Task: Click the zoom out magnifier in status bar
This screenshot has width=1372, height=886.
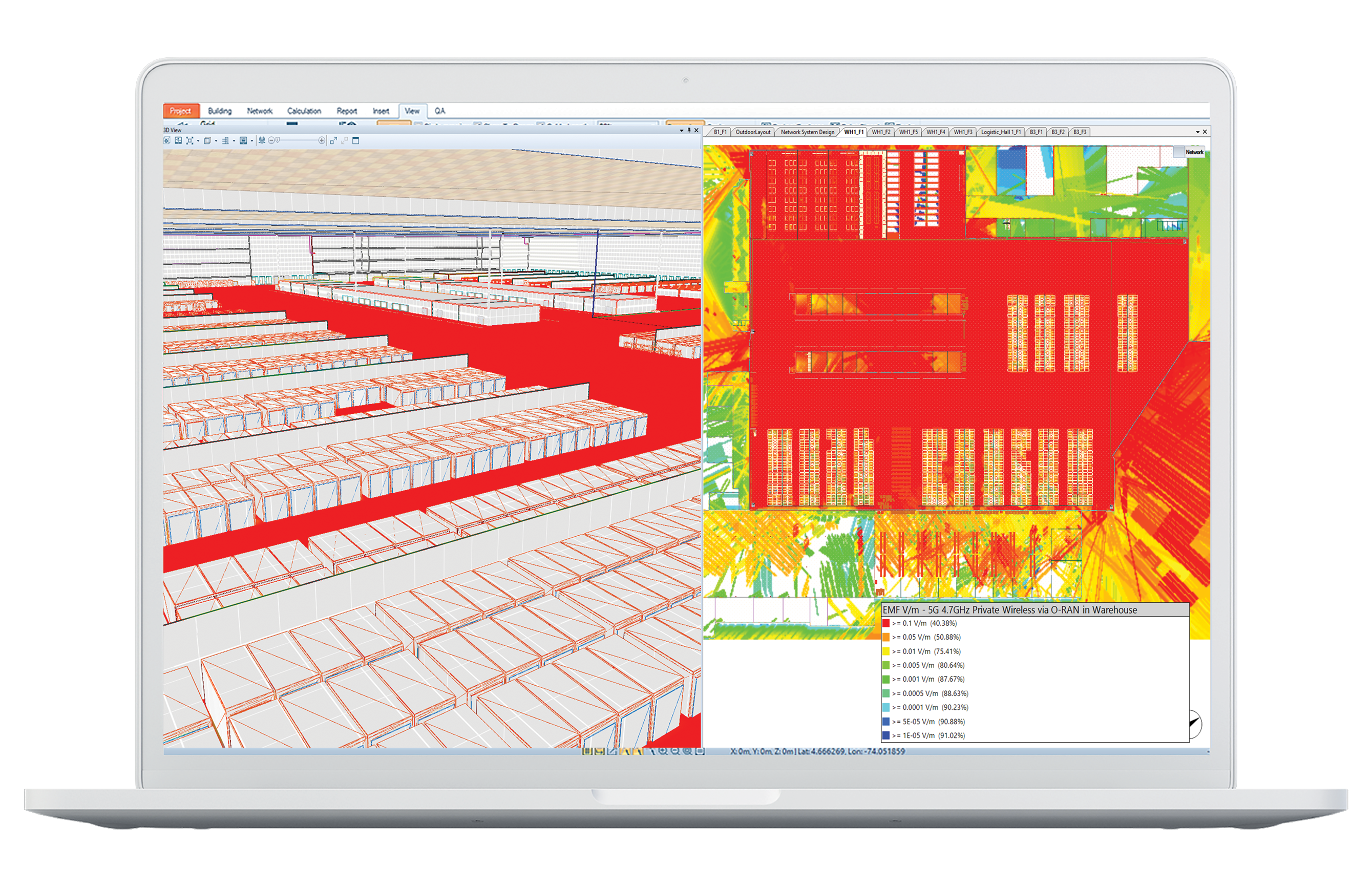Action: coord(676,751)
